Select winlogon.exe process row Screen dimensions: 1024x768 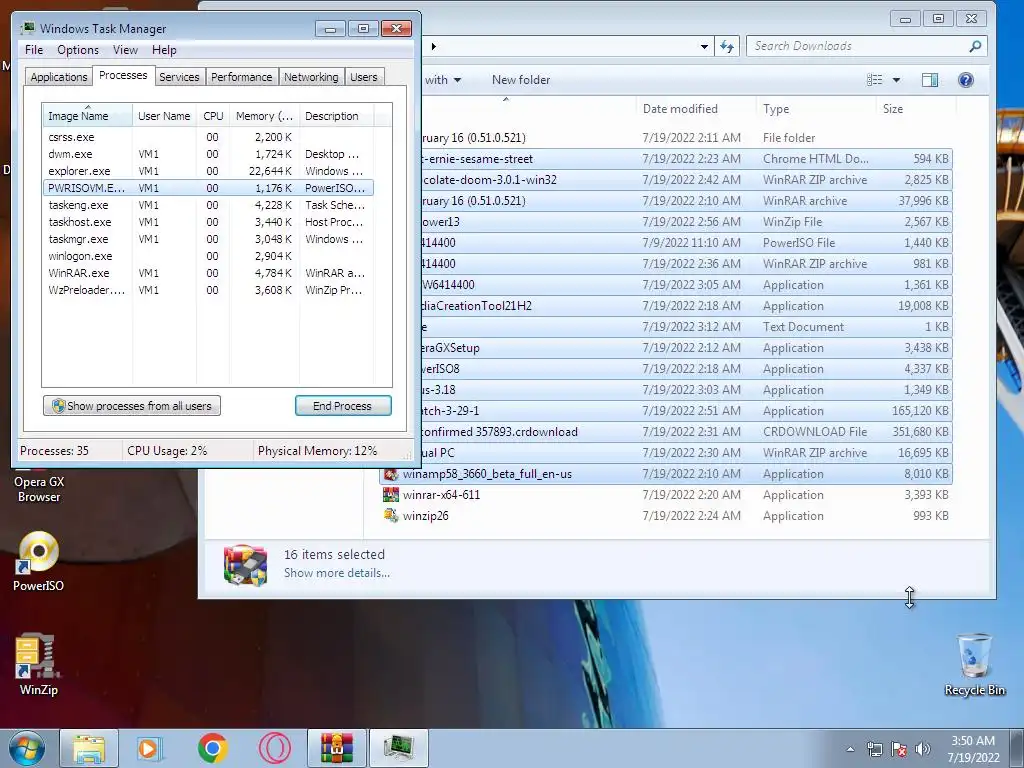[208, 256]
